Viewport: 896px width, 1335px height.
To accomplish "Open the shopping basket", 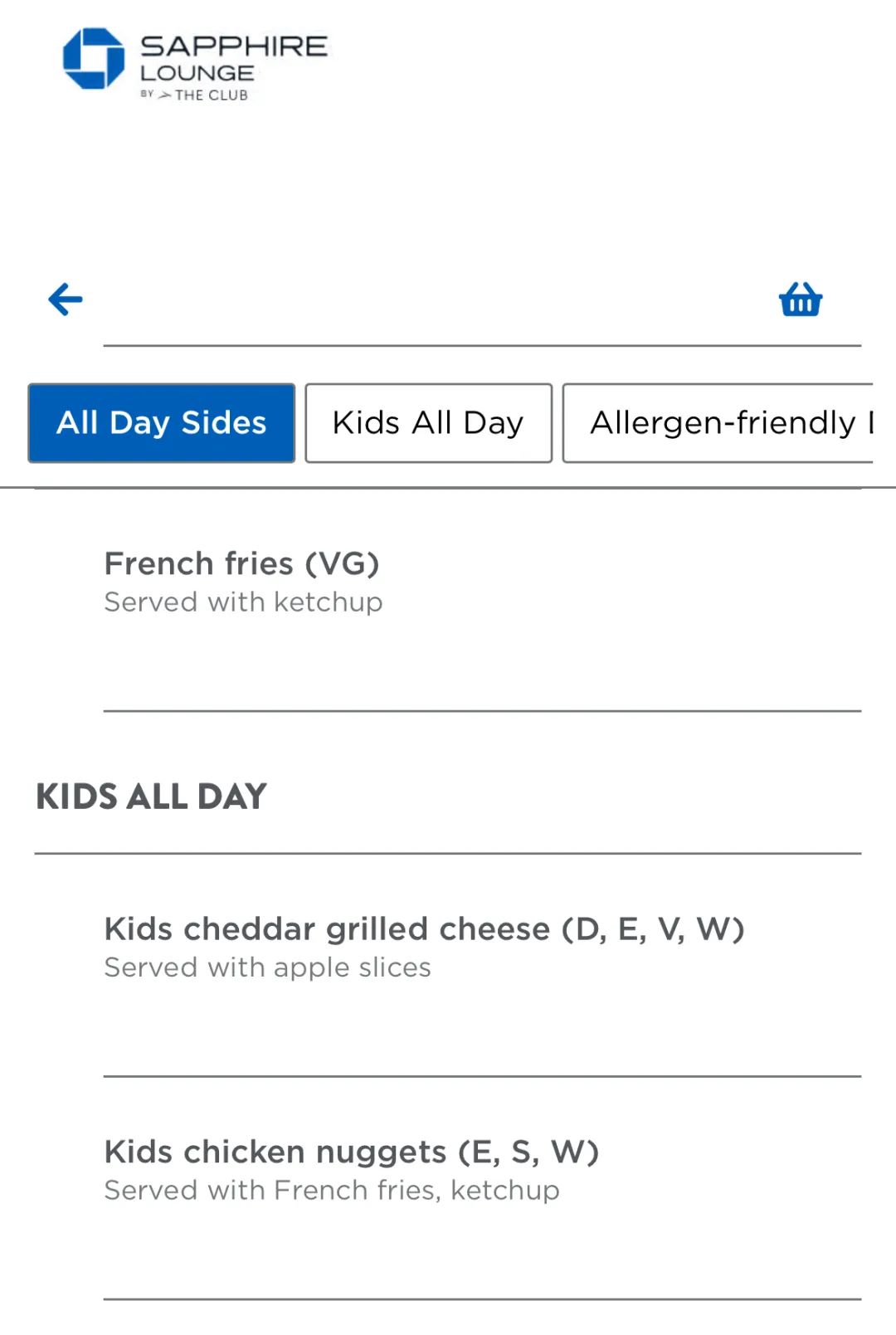I will coord(800,300).
